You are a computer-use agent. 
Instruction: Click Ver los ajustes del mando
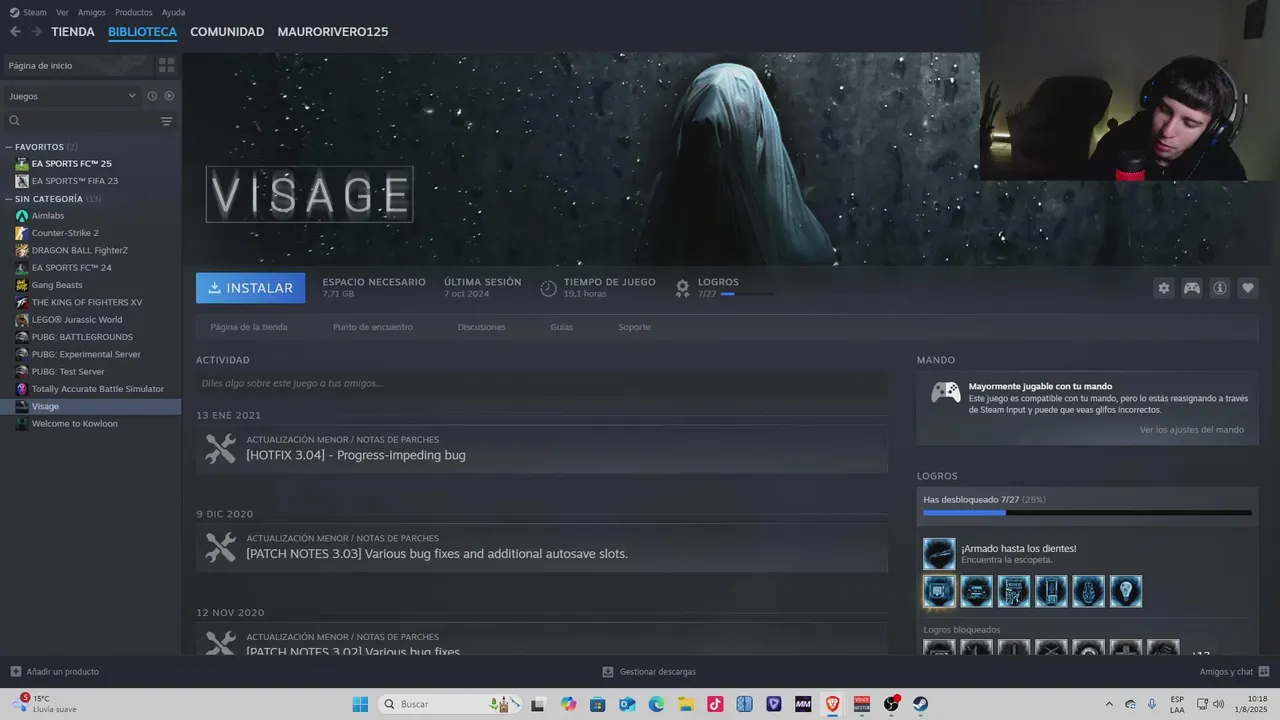click(1192, 430)
